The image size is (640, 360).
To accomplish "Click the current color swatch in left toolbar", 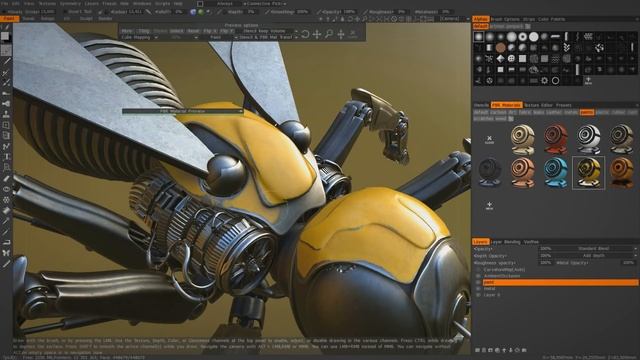I will click(x=5, y=36).
